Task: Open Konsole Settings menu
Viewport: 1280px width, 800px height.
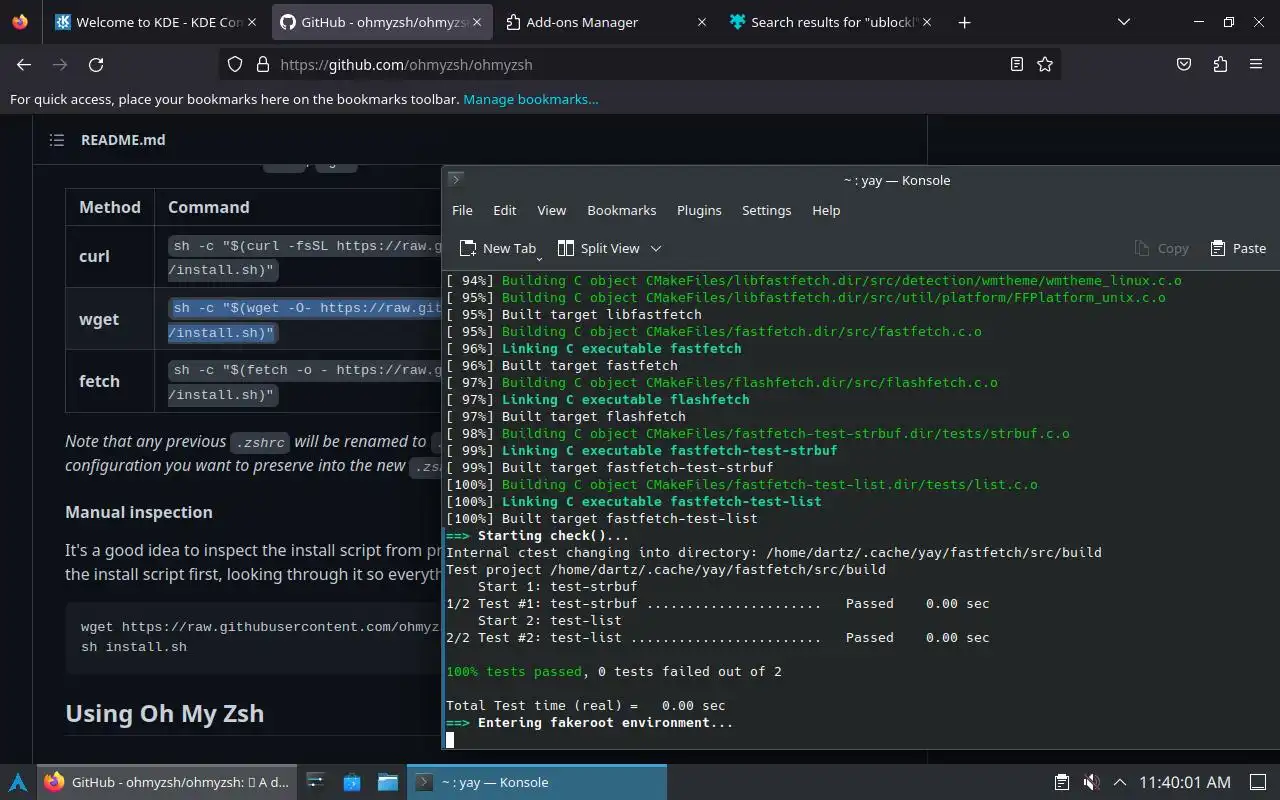Action: coord(767,210)
